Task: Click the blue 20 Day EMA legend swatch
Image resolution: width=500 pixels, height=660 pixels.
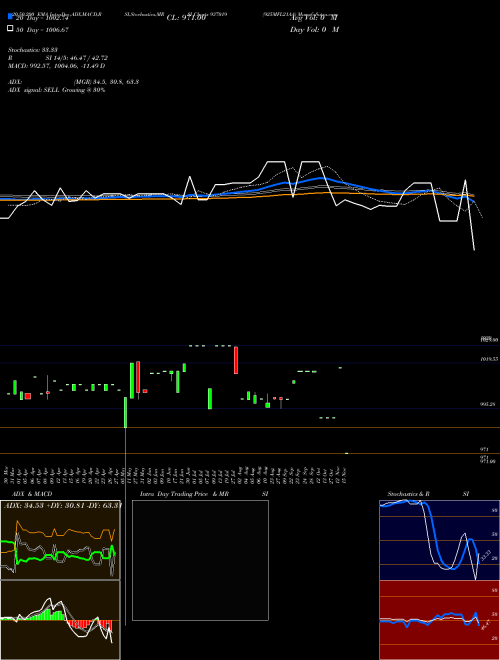Action: coord(10,17)
